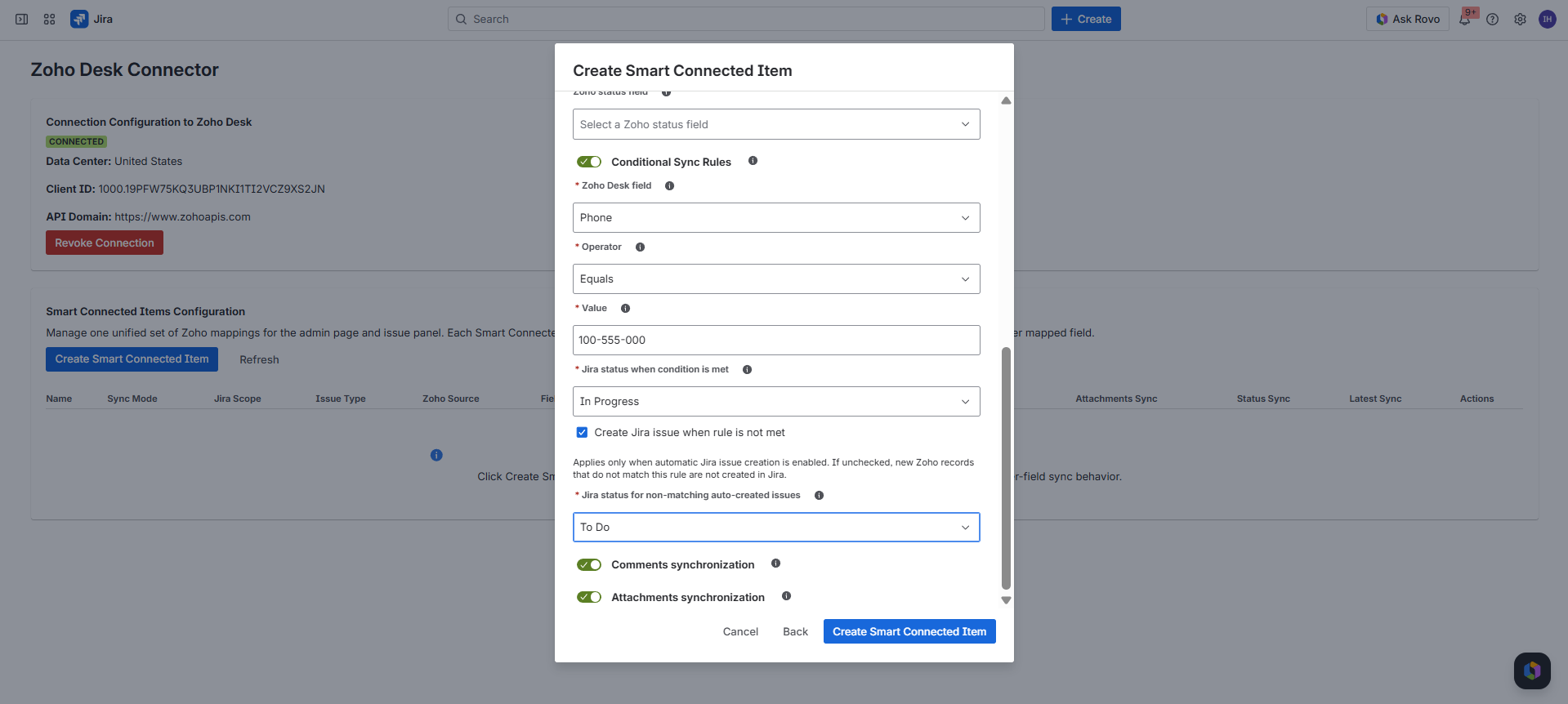Click the Status Sync column header
This screenshot has width=1568, height=704.
pos(1263,399)
